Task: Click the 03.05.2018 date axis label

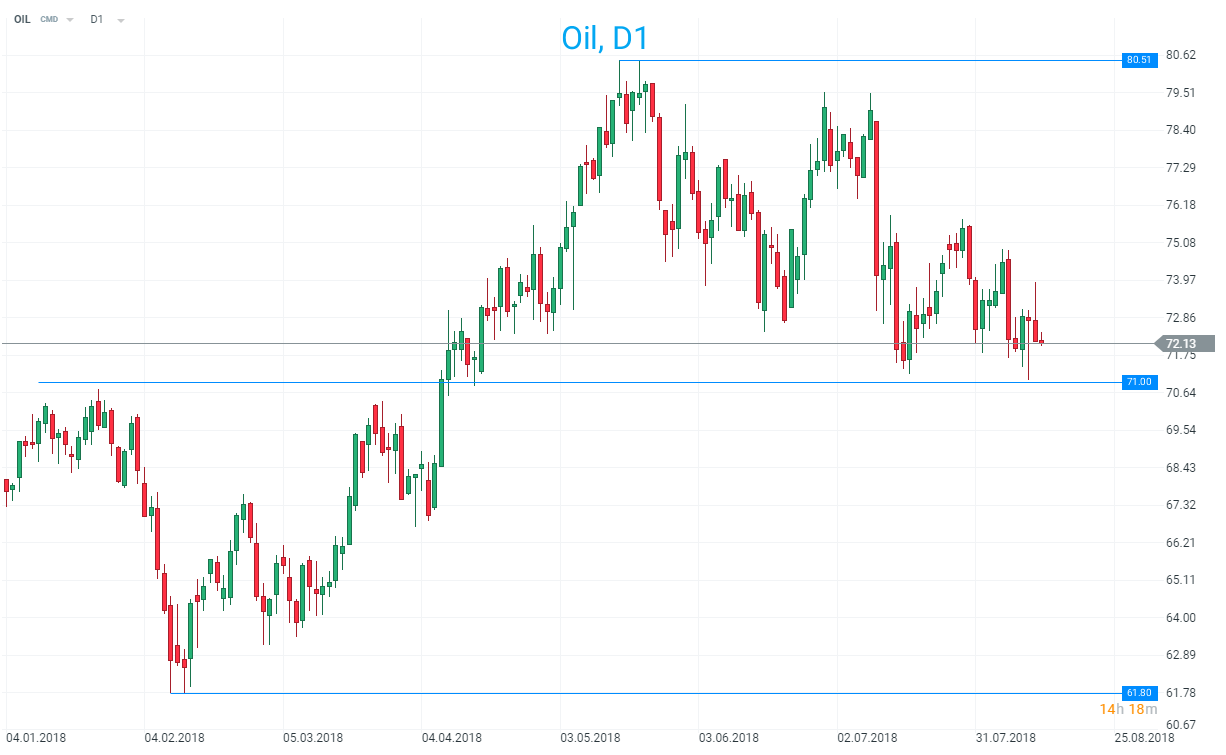Action: pos(590,738)
